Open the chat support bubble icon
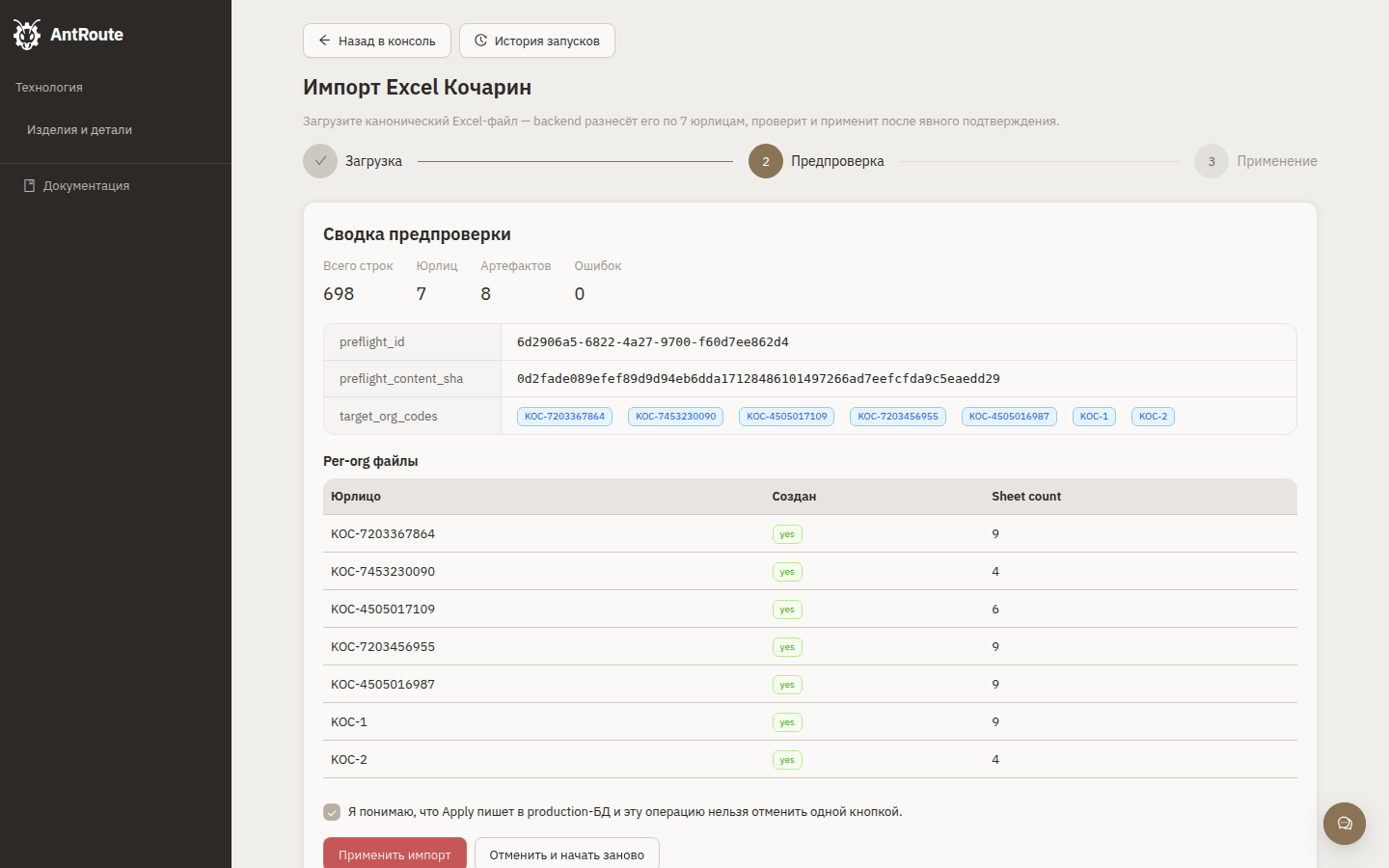The width and height of the screenshot is (1389, 868). [x=1345, y=824]
